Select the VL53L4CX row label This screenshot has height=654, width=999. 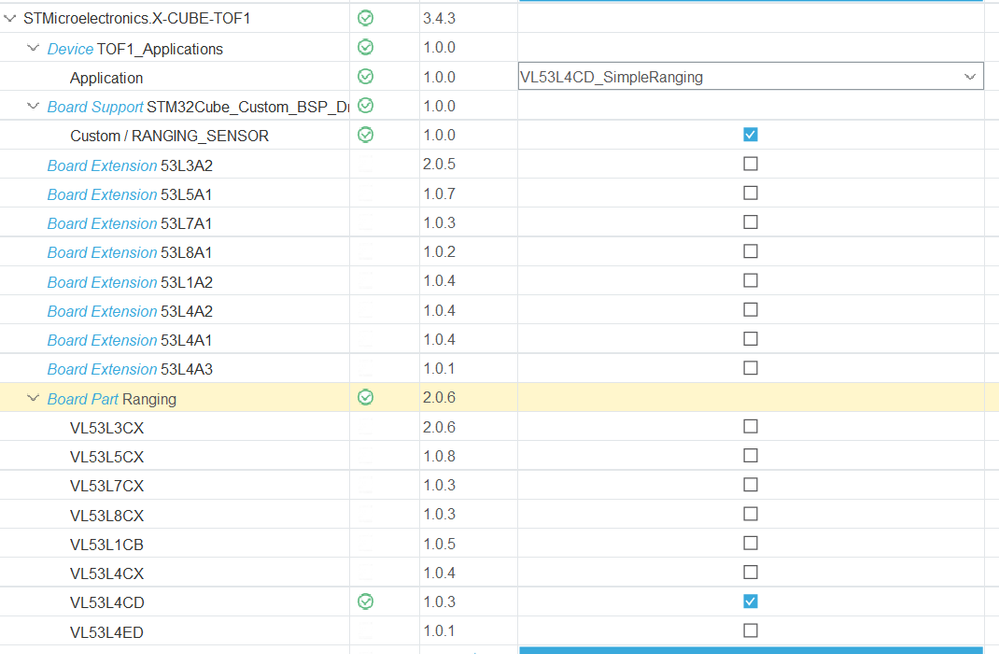coord(107,574)
